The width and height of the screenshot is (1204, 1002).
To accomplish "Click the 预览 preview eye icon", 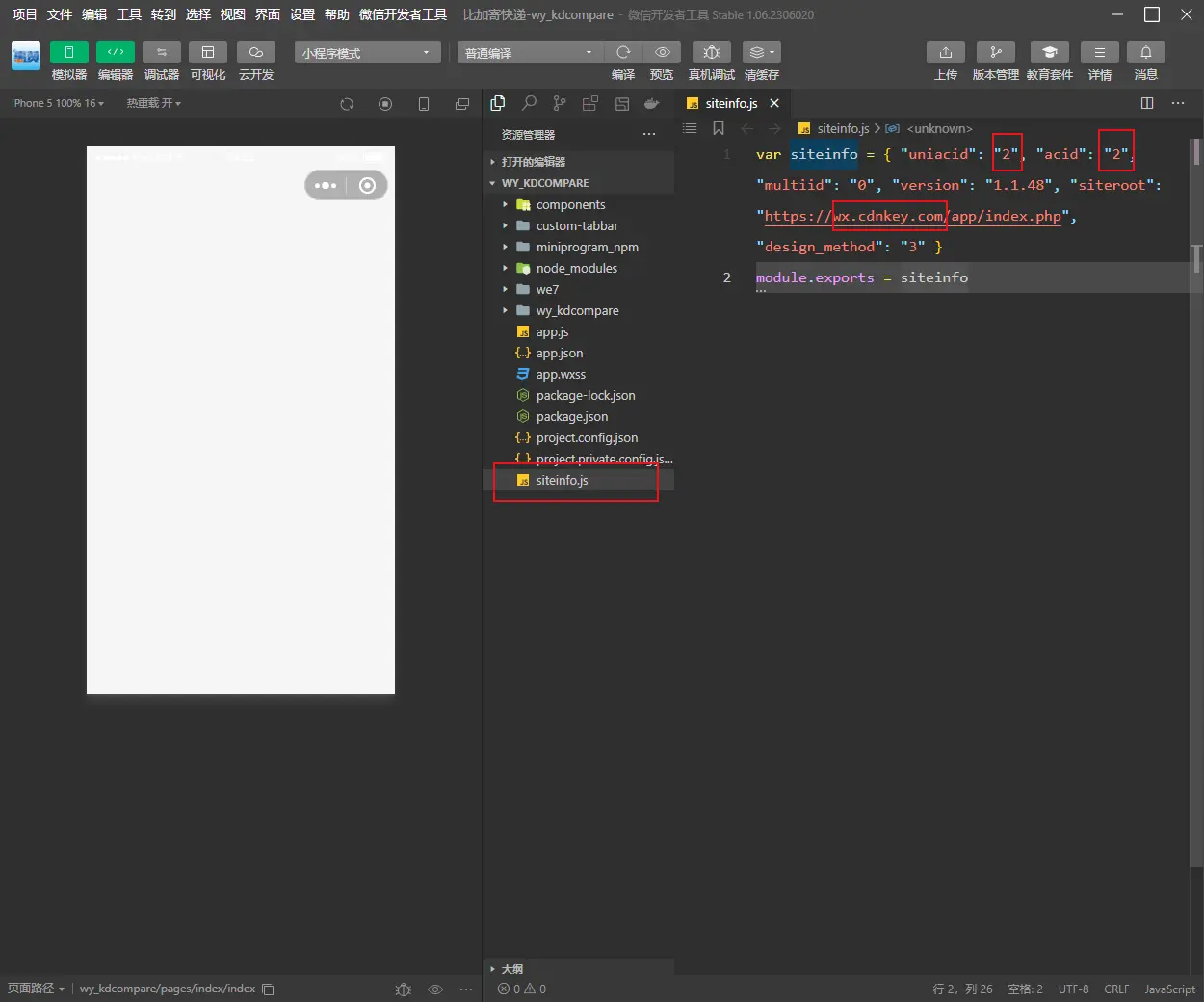I will click(x=663, y=52).
